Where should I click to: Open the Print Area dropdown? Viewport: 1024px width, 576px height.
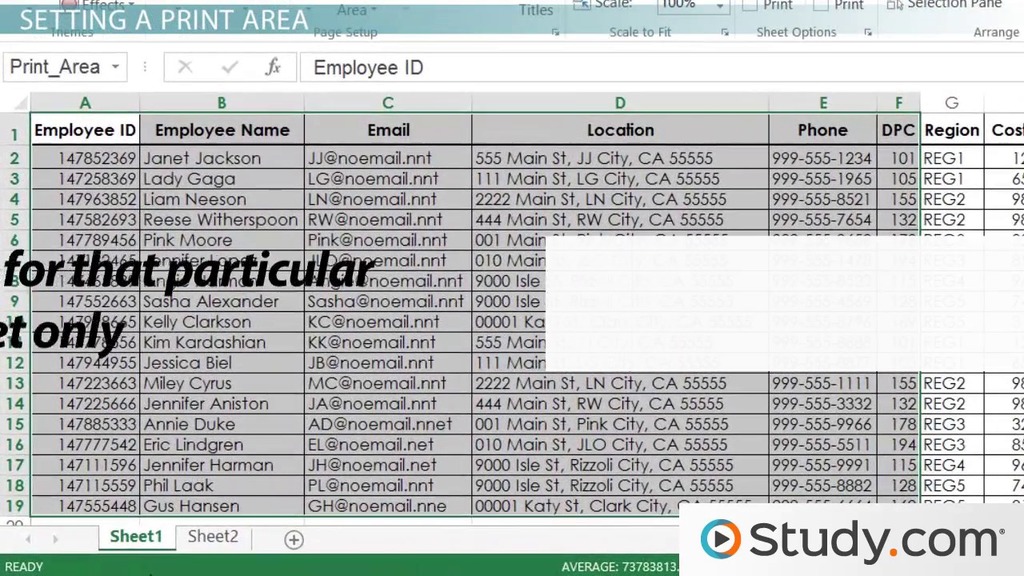point(352,10)
